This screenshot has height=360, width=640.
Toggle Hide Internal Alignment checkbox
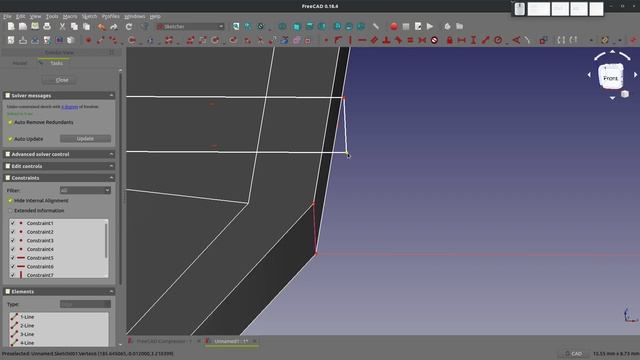coord(10,200)
